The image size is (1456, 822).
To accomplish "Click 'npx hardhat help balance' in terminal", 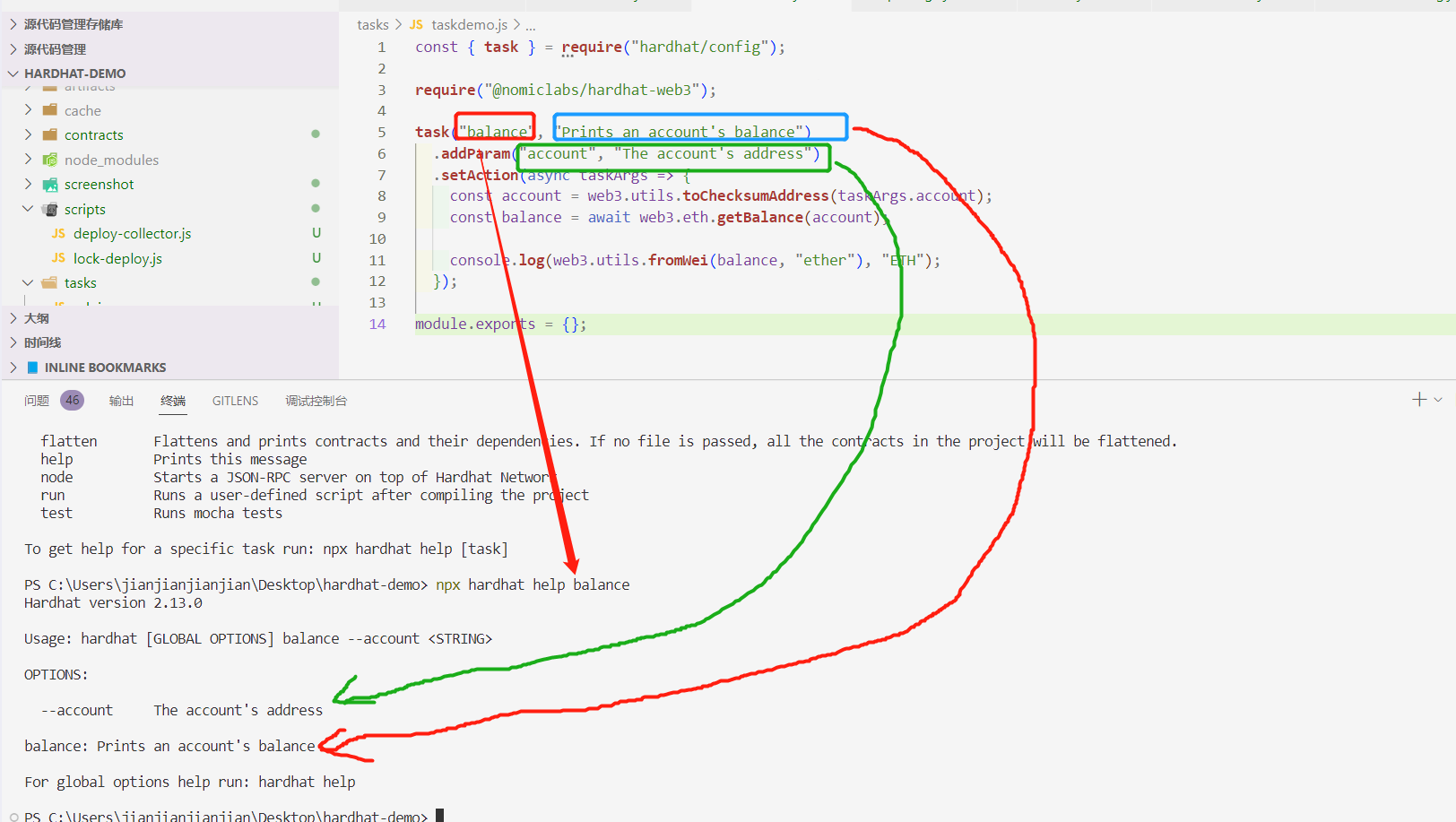I will click(x=533, y=584).
